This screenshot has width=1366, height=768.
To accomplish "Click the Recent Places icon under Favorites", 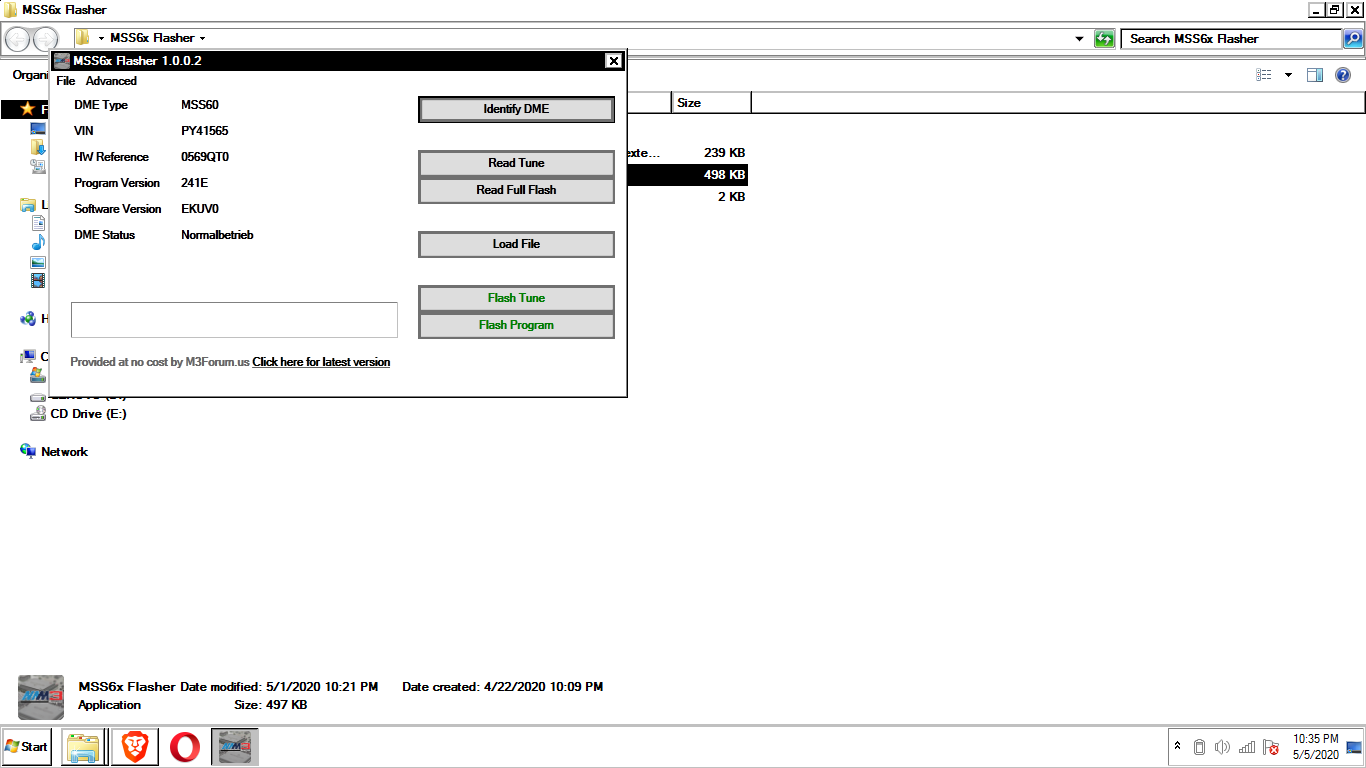I will pos(38,167).
